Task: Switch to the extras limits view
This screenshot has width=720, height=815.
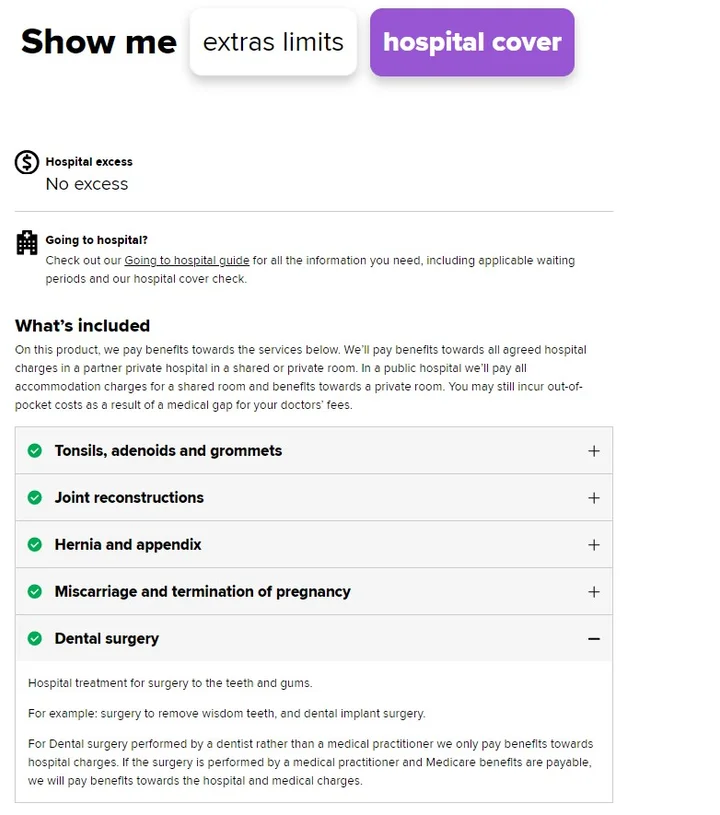Action: click(273, 43)
